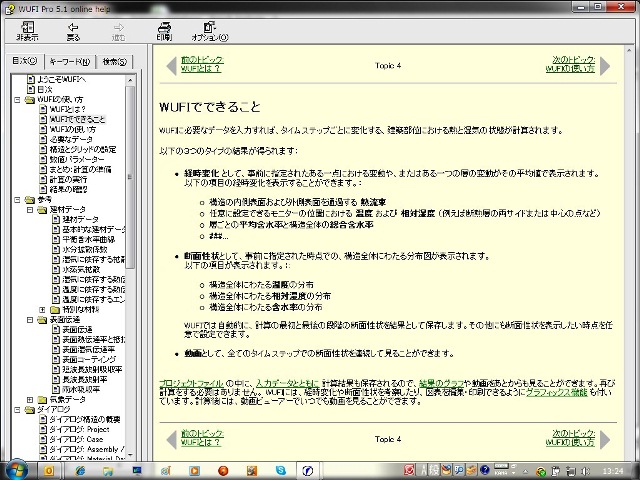Click the Windows Start orb
The image size is (640, 480).
[16, 470]
